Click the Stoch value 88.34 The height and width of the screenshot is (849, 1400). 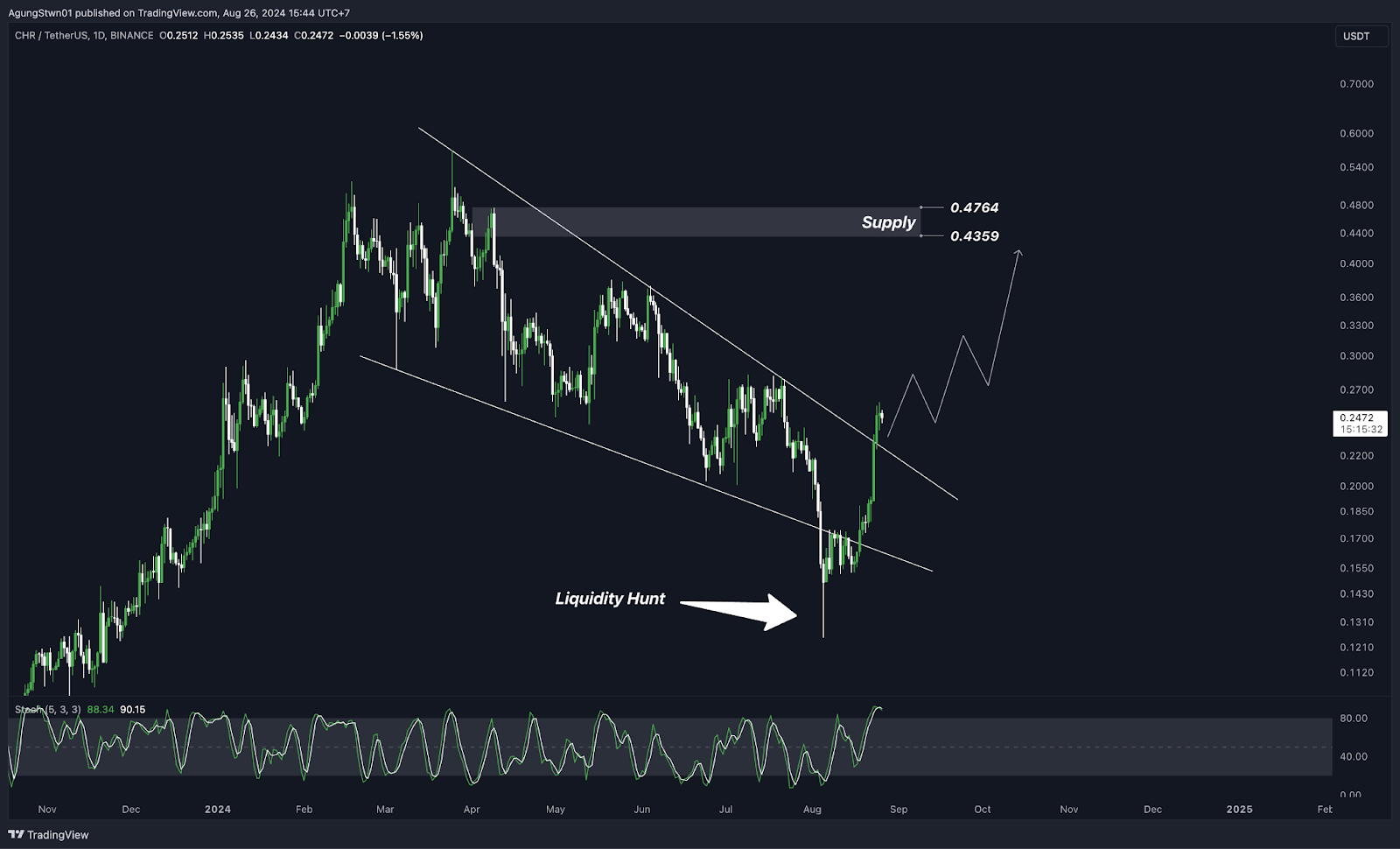[101, 710]
